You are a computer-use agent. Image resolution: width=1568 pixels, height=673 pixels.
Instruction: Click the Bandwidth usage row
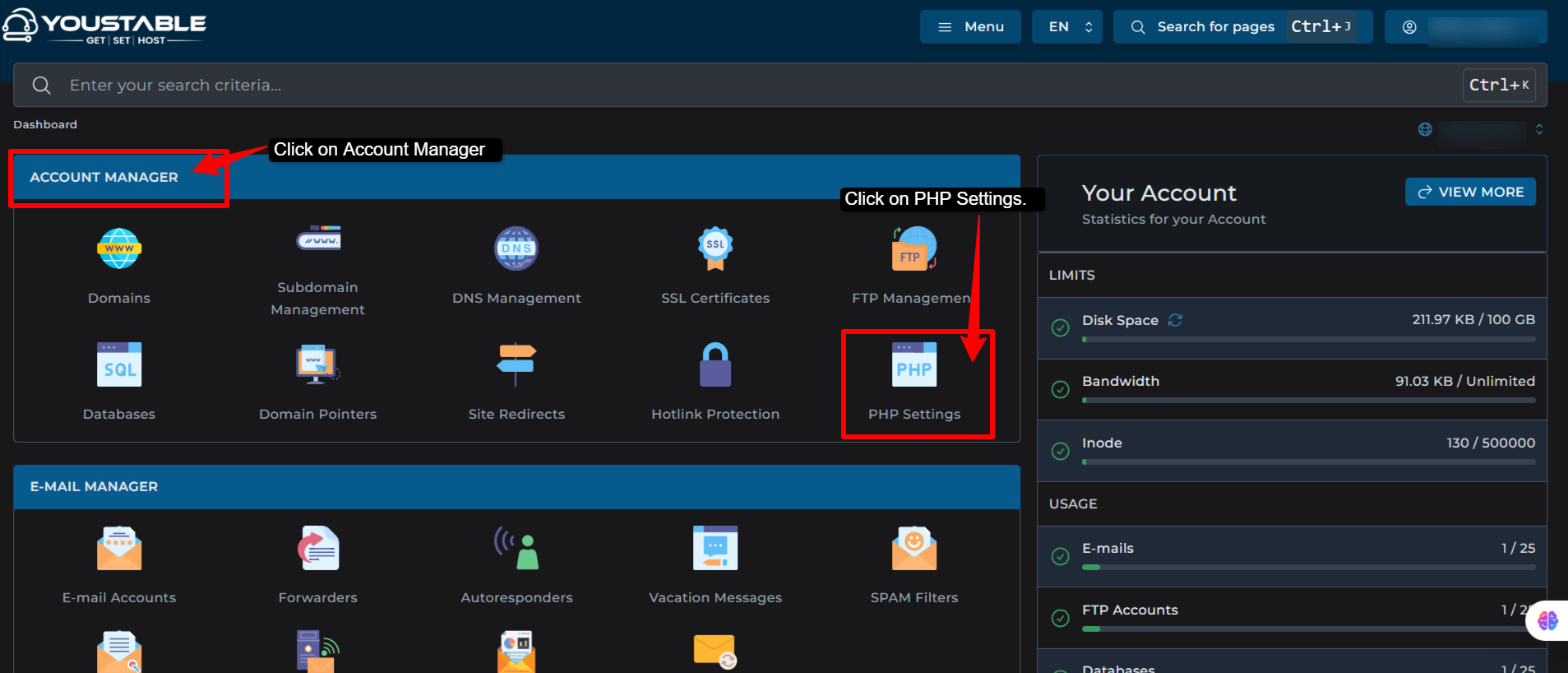pyautogui.click(x=1293, y=389)
